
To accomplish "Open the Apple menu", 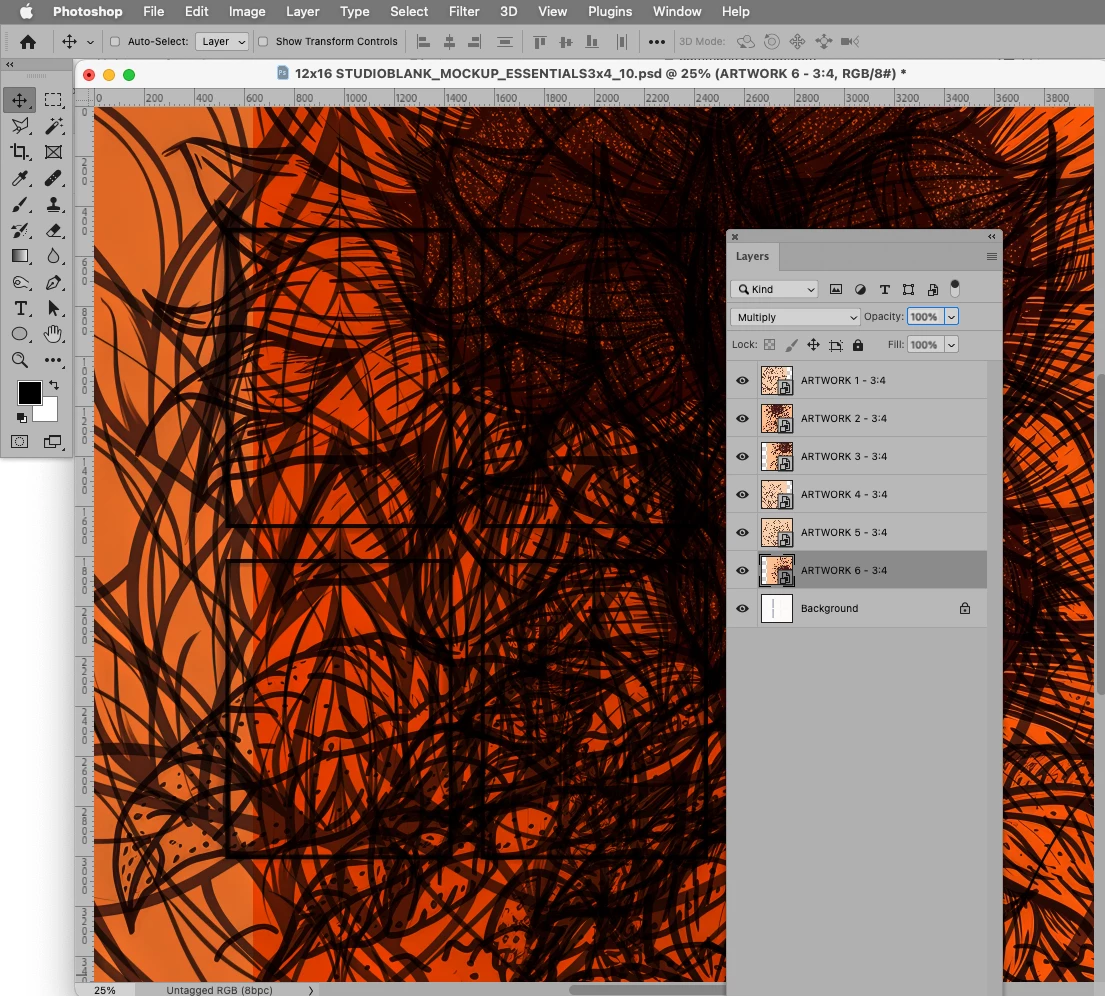I will tap(26, 11).
